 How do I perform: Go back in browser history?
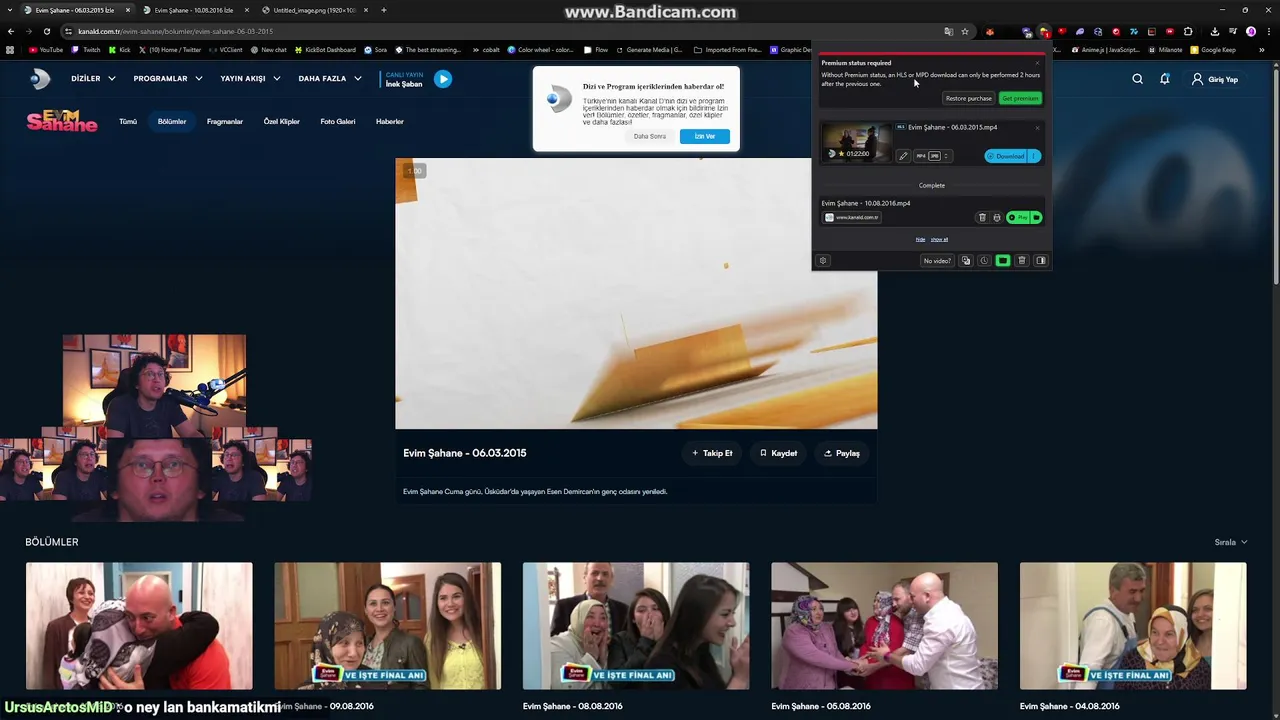(11, 31)
